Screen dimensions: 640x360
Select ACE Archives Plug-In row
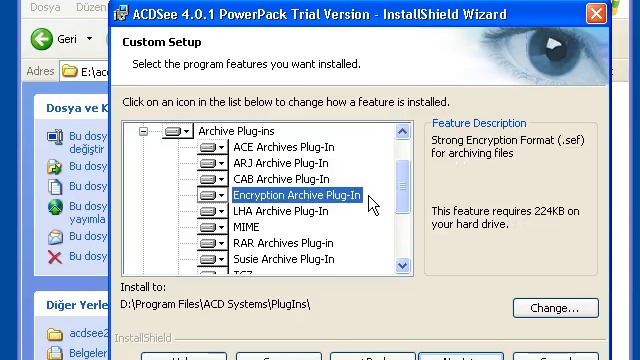(x=284, y=147)
